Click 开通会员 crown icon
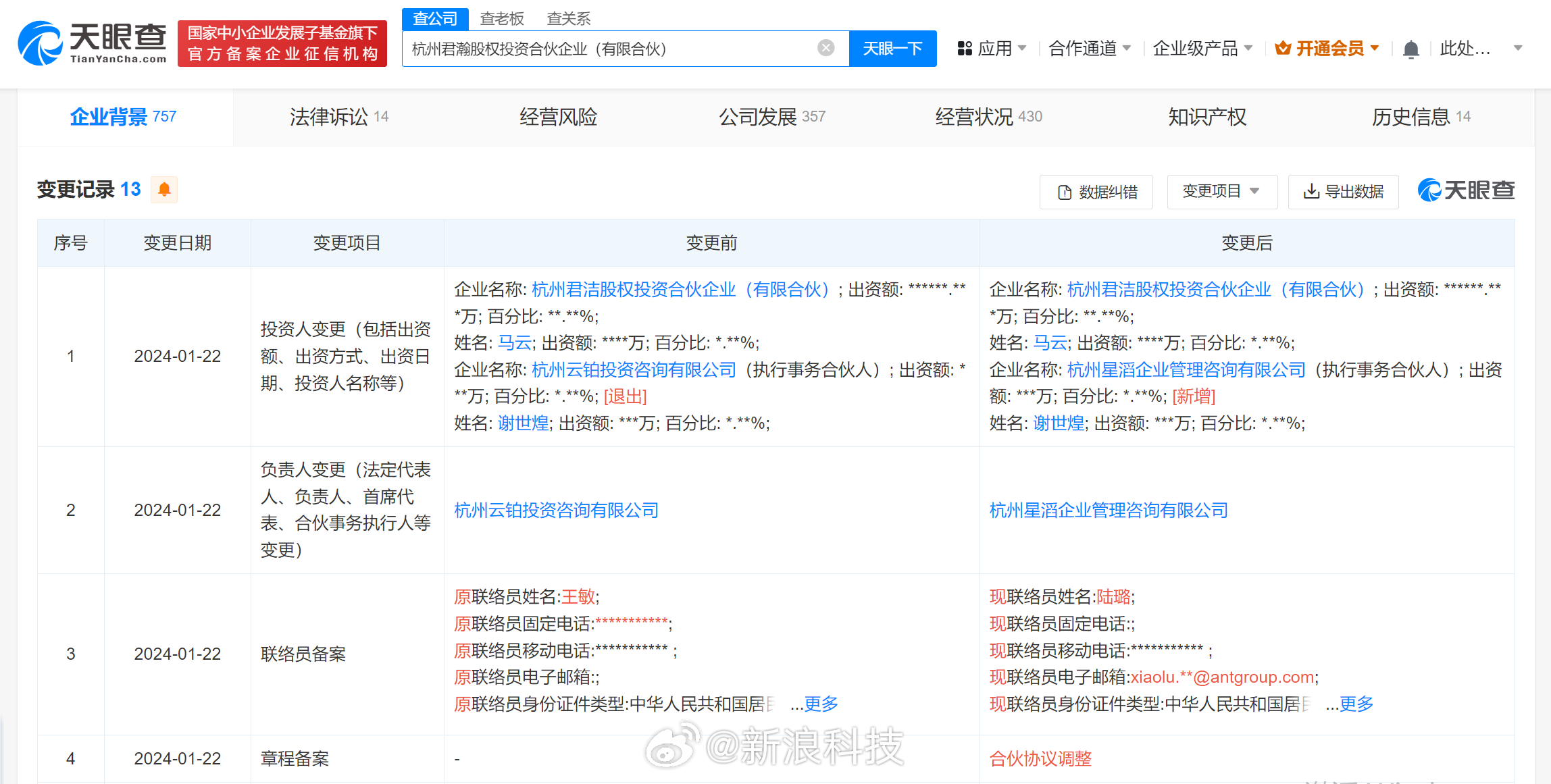 [1282, 49]
